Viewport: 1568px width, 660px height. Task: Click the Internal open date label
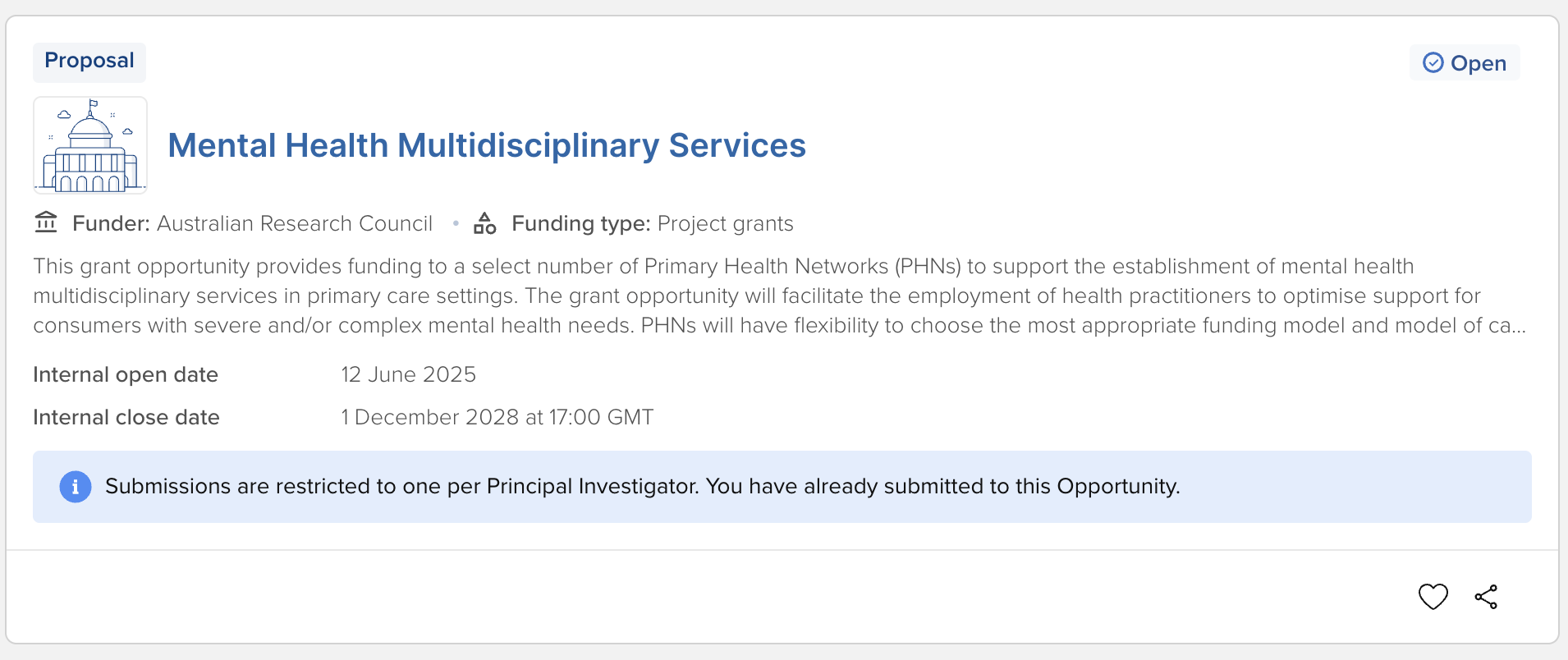tap(126, 374)
